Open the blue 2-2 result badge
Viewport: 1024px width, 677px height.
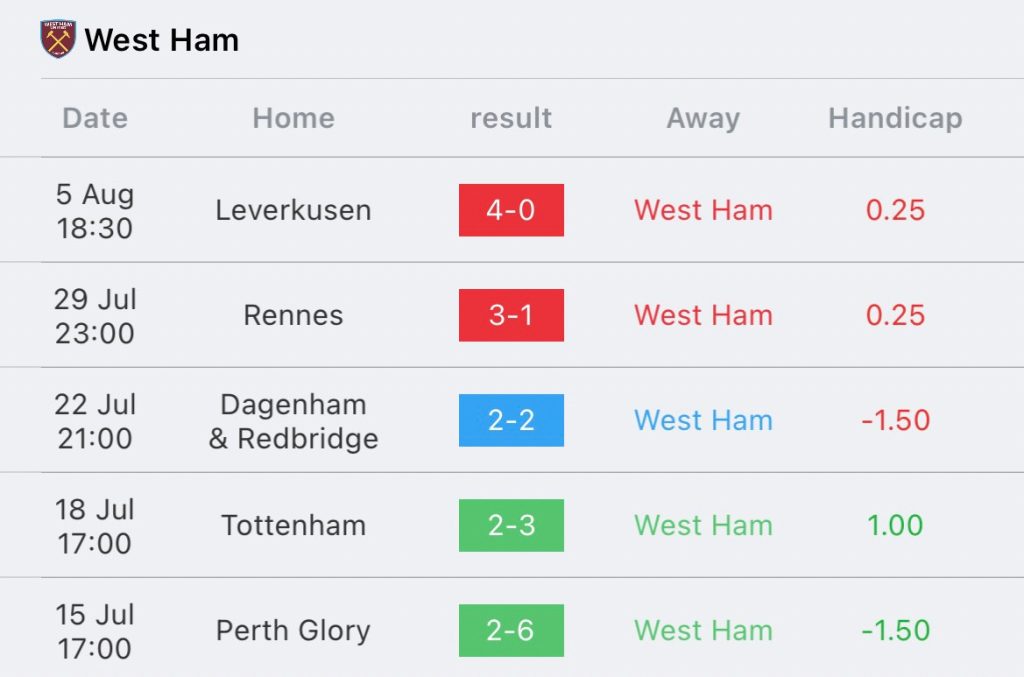[511, 420]
